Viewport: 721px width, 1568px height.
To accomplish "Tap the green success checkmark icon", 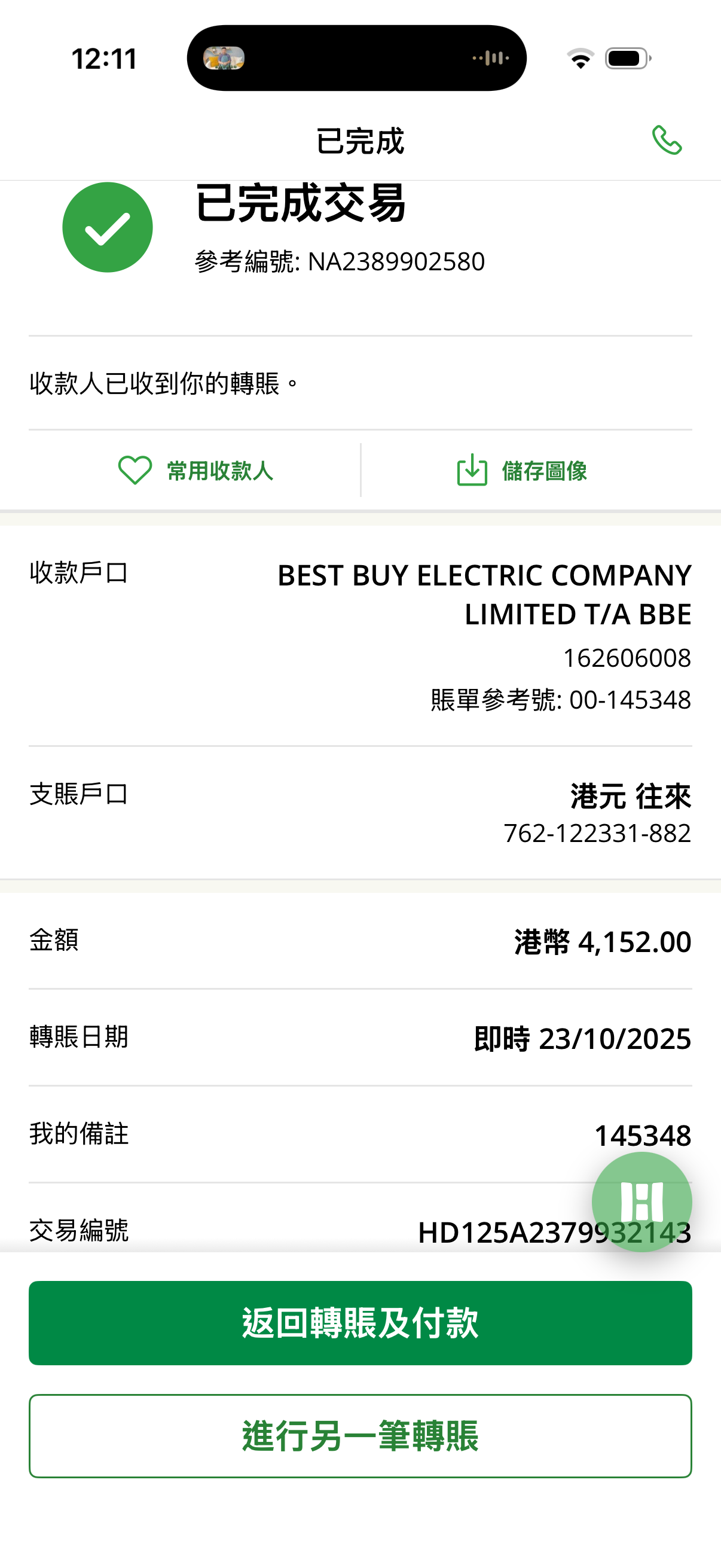I will (108, 228).
